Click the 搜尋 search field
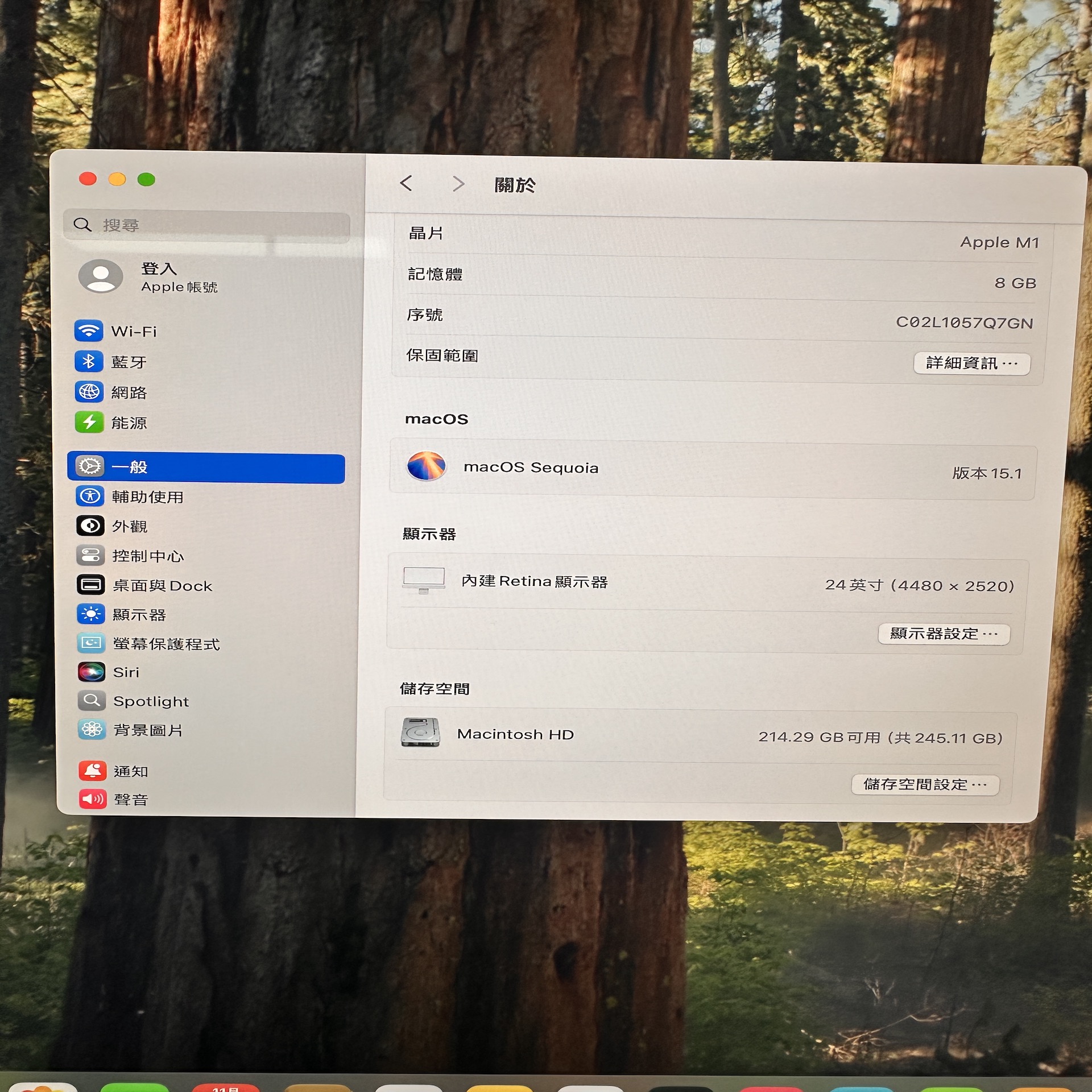The width and height of the screenshot is (1092, 1092). [206, 226]
